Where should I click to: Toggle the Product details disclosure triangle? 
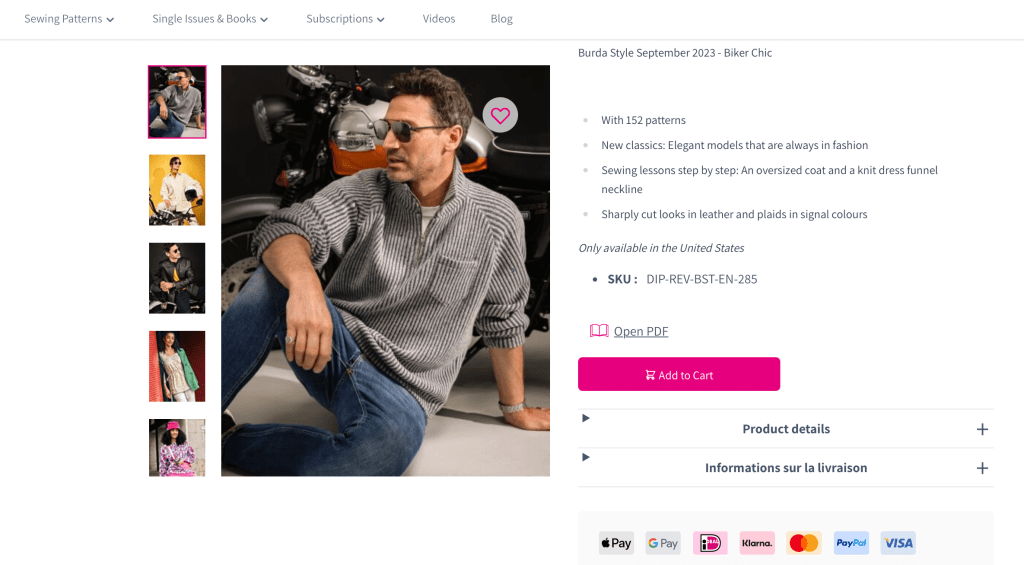click(586, 418)
